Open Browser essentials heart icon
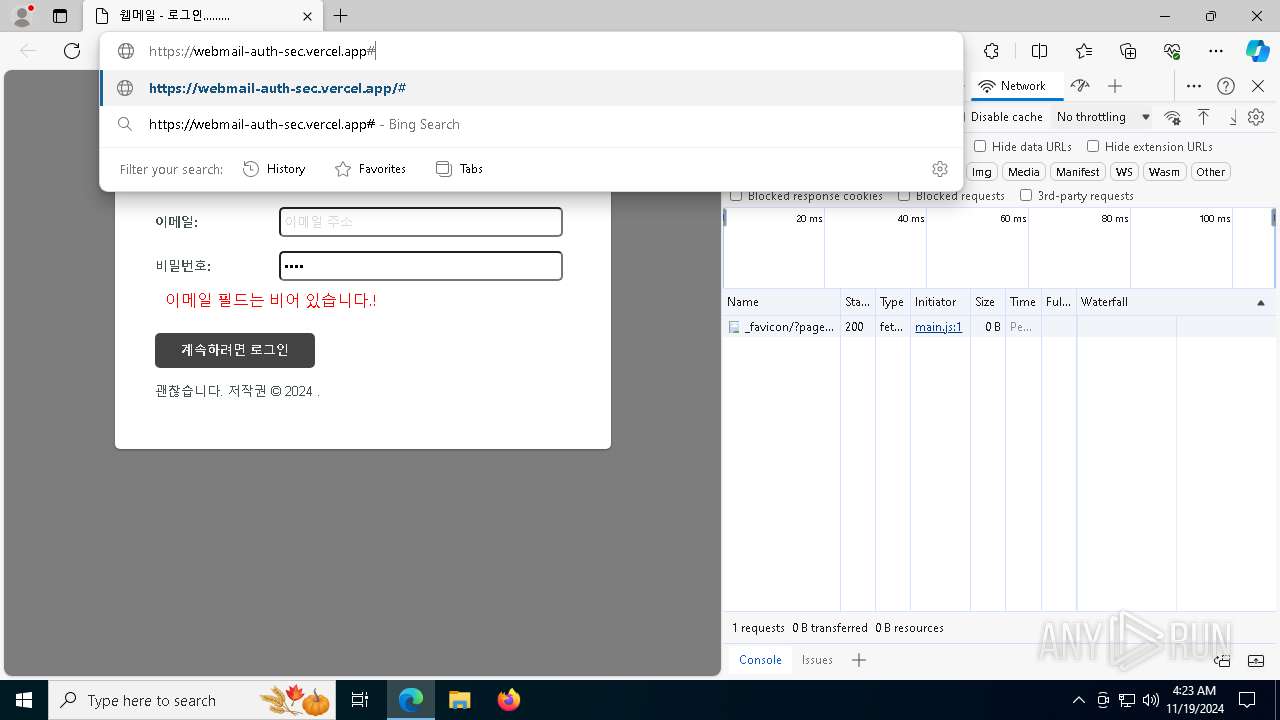Screen dimensions: 1280x720 (1172, 51)
